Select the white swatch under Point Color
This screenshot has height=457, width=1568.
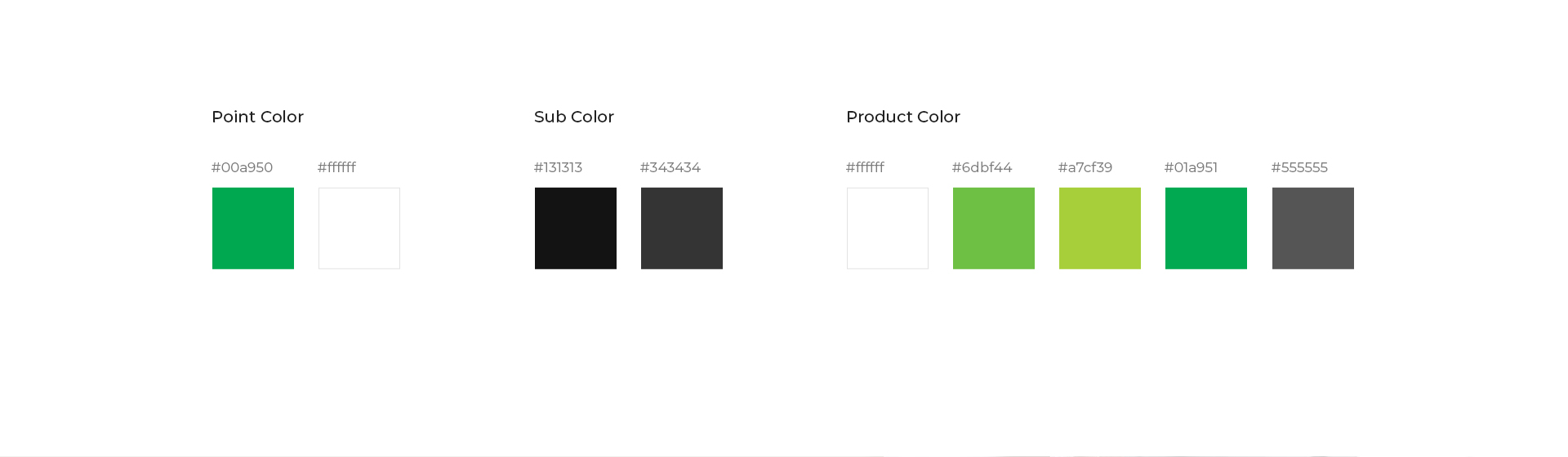(359, 228)
